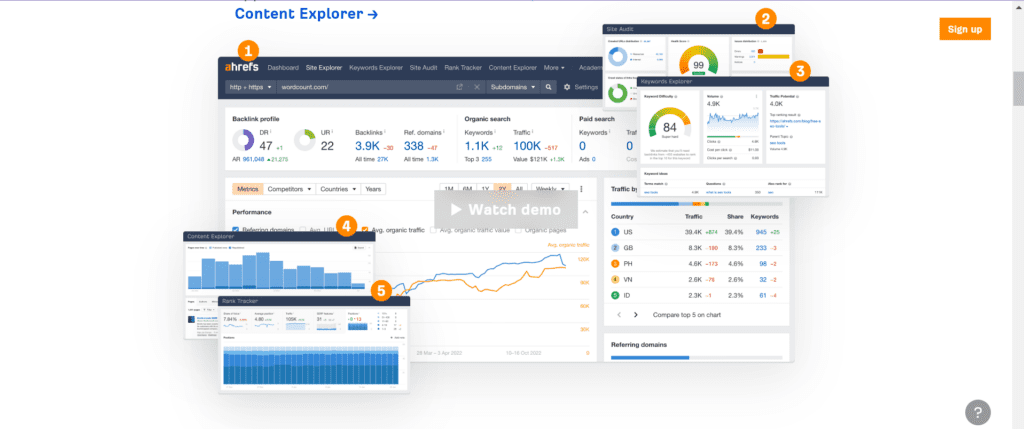Click orange number 2 marker on Site Audit
This screenshot has height=429, width=1024.
[766, 17]
